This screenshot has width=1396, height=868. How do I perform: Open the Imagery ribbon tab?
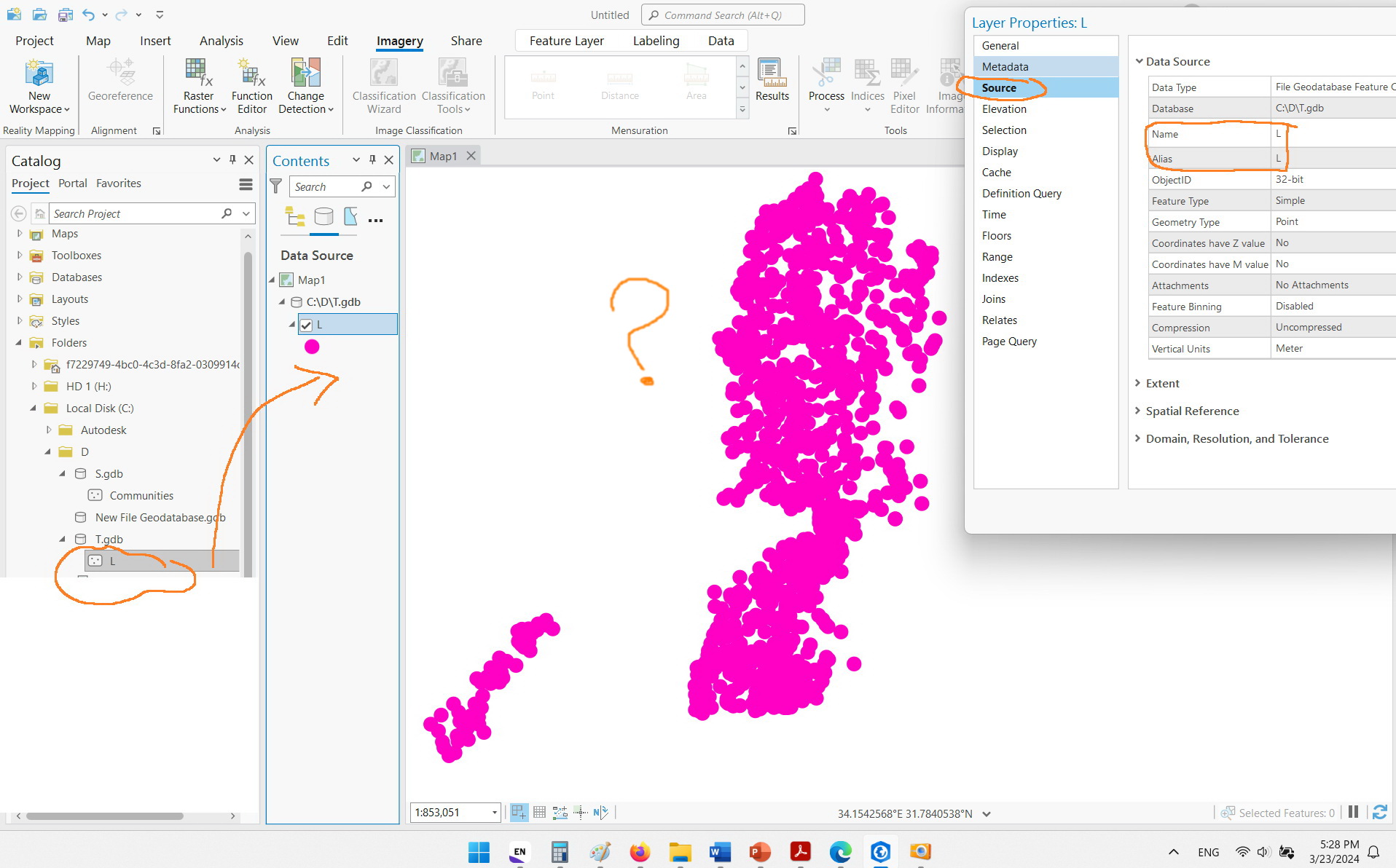[x=399, y=41]
